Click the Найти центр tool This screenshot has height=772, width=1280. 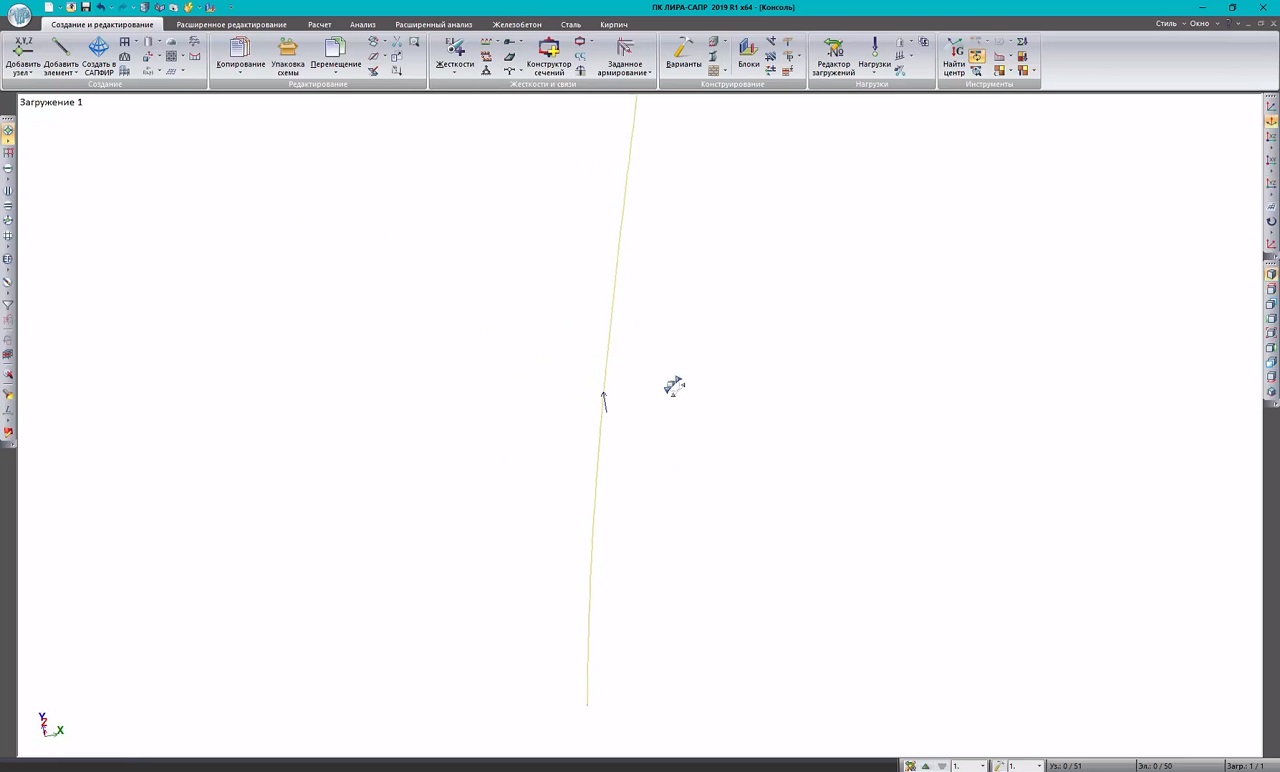(x=954, y=48)
